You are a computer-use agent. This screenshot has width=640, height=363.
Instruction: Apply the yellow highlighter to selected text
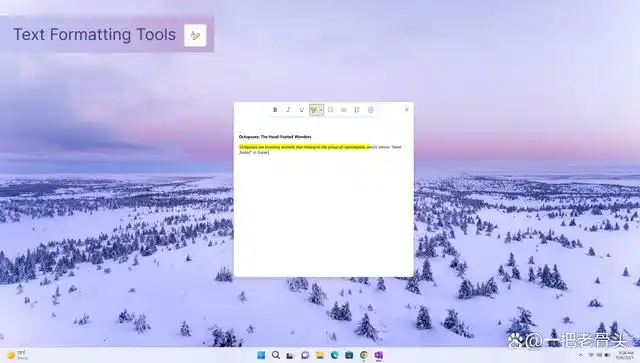coord(313,110)
